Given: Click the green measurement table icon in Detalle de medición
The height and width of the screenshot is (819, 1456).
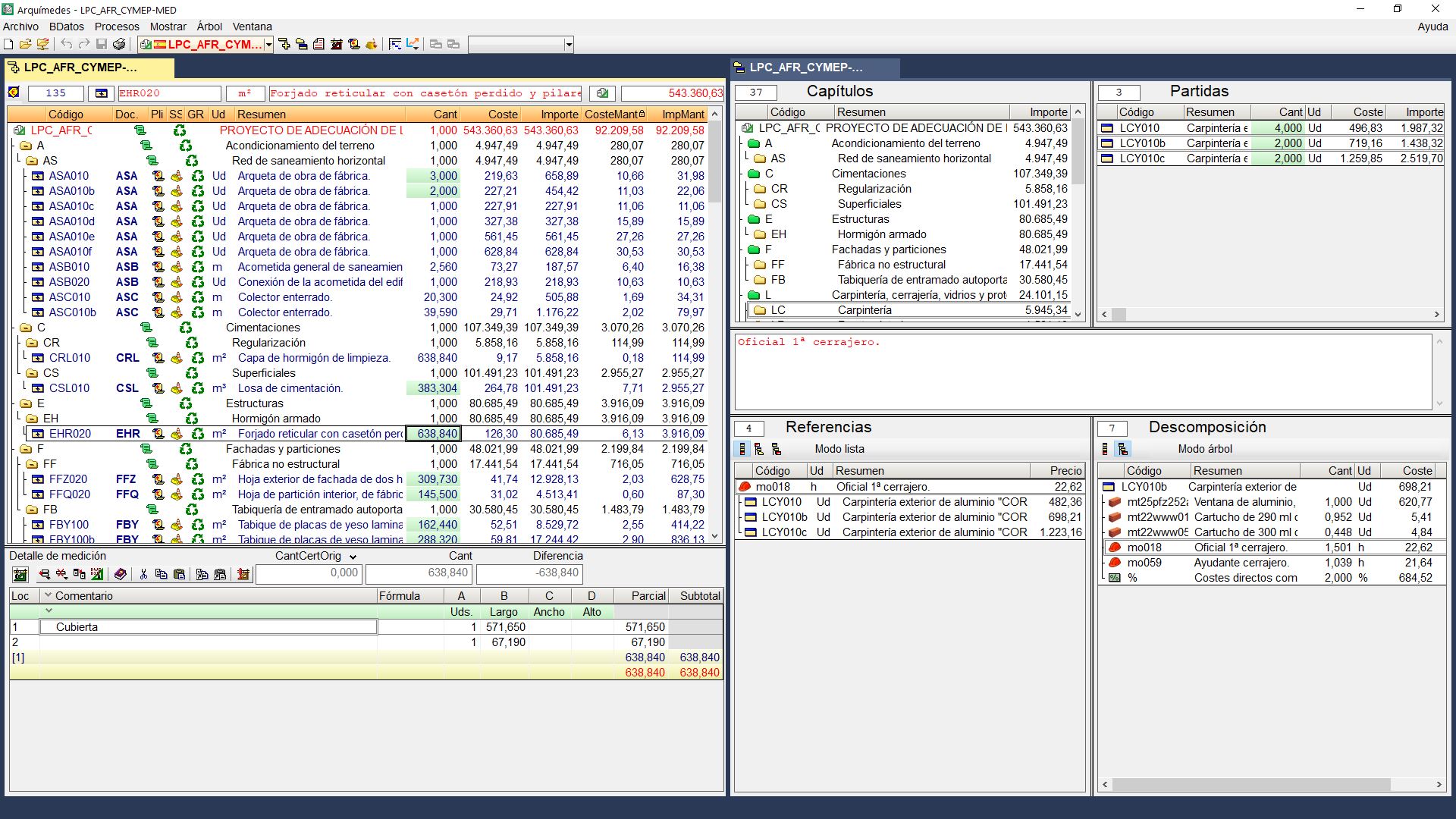Looking at the screenshot, I should click(x=20, y=575).
